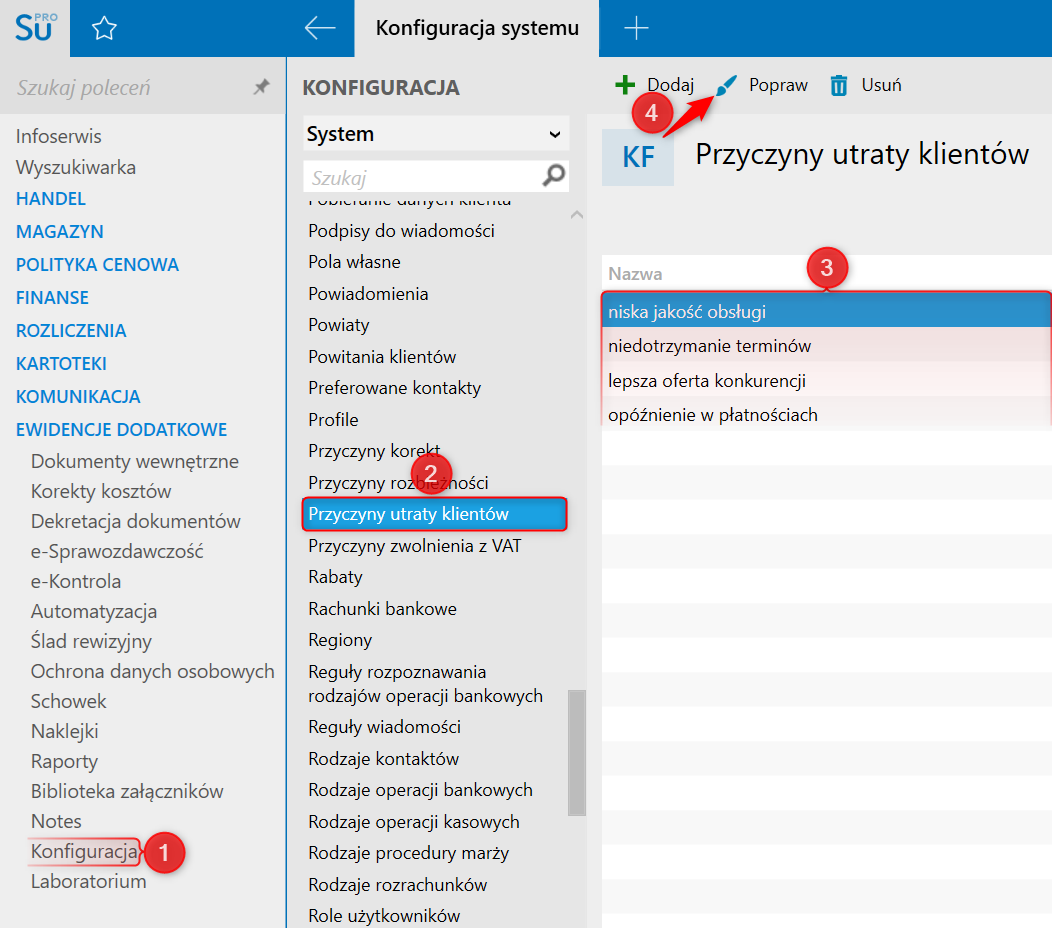The height and width of the screenshot is (928, 1052).
Task: Select row lepsza oferta konkurencji
Action: tap(827, 380)
